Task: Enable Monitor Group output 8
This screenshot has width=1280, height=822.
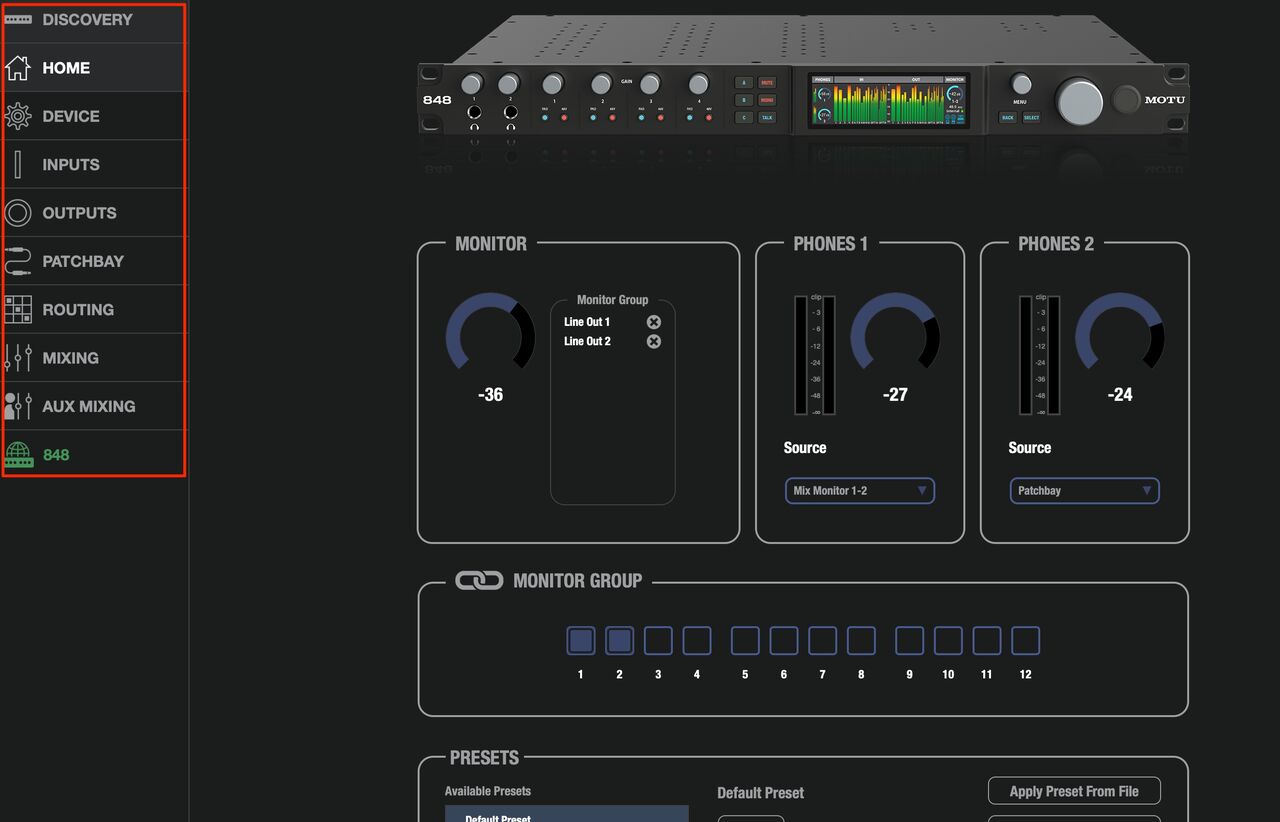Action: (861, 641)
